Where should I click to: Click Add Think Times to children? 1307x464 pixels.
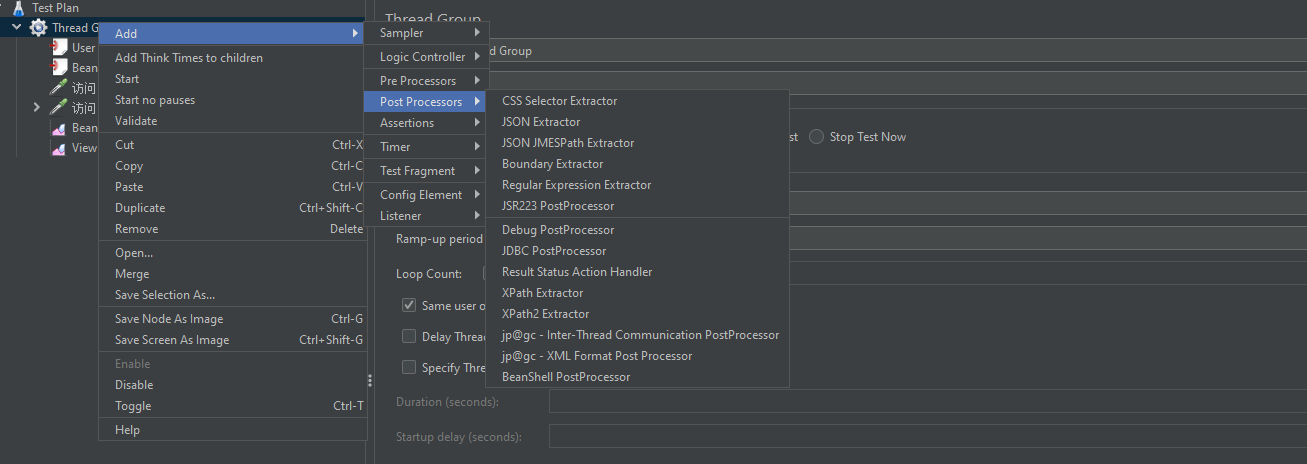coord(189,58)
